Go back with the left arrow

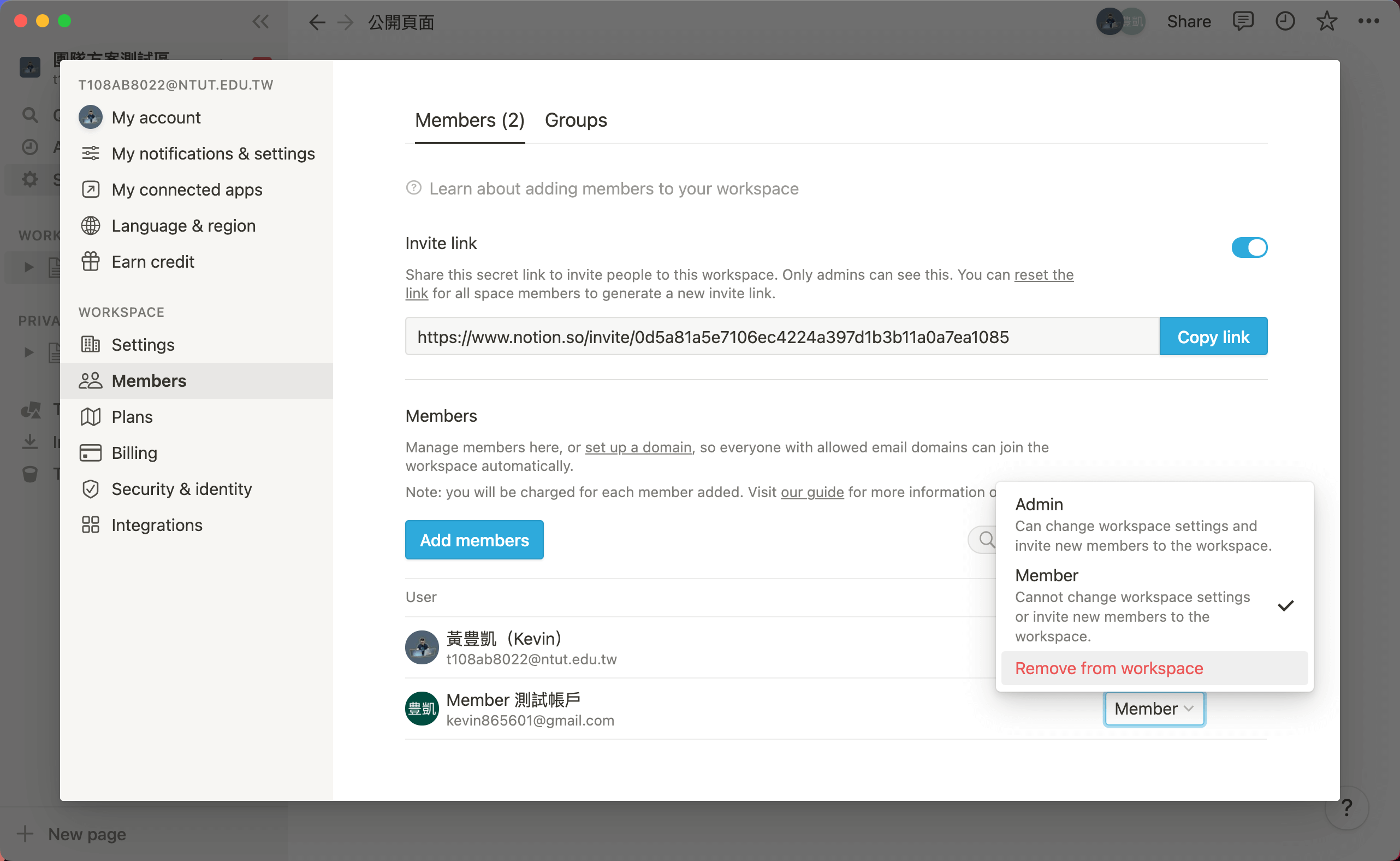pyautogui.click(x=317, y=22)
